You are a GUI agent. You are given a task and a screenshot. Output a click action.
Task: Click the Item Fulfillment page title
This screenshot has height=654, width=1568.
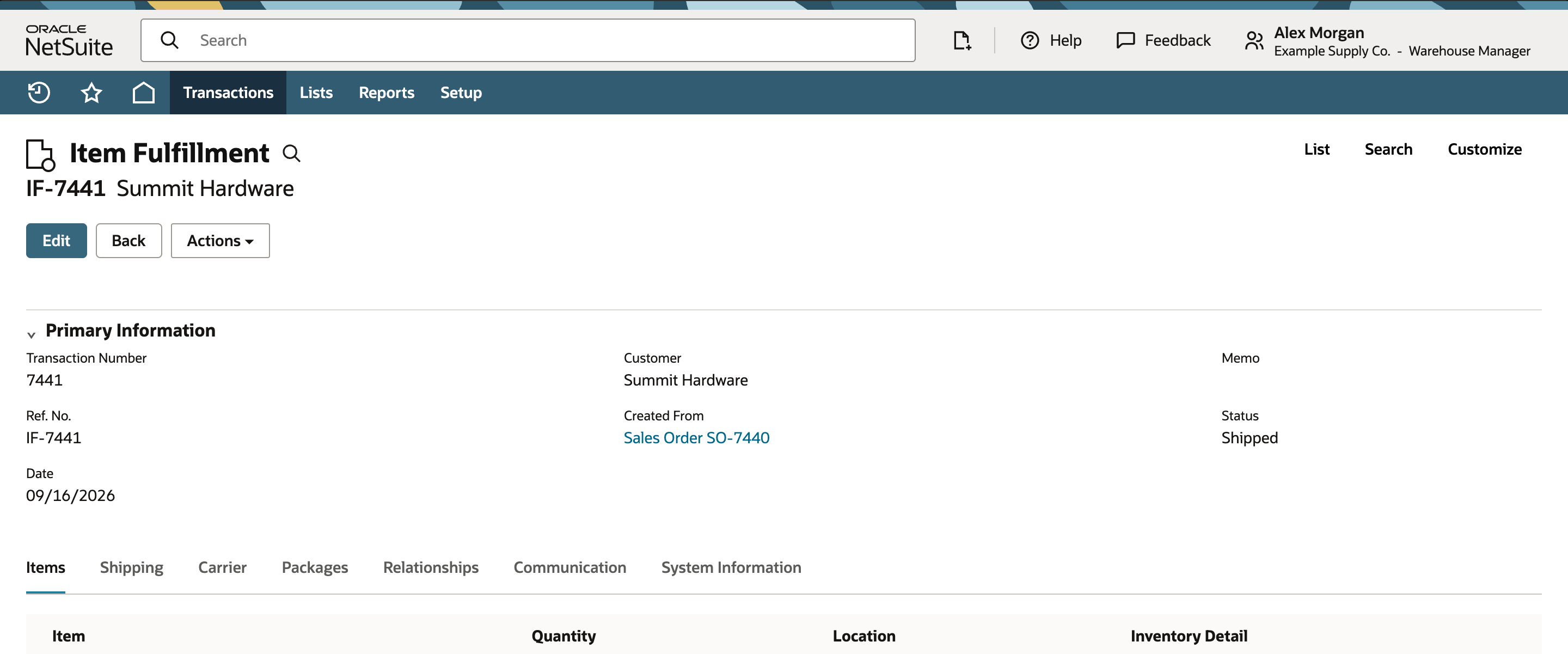[x=169, y=153]
